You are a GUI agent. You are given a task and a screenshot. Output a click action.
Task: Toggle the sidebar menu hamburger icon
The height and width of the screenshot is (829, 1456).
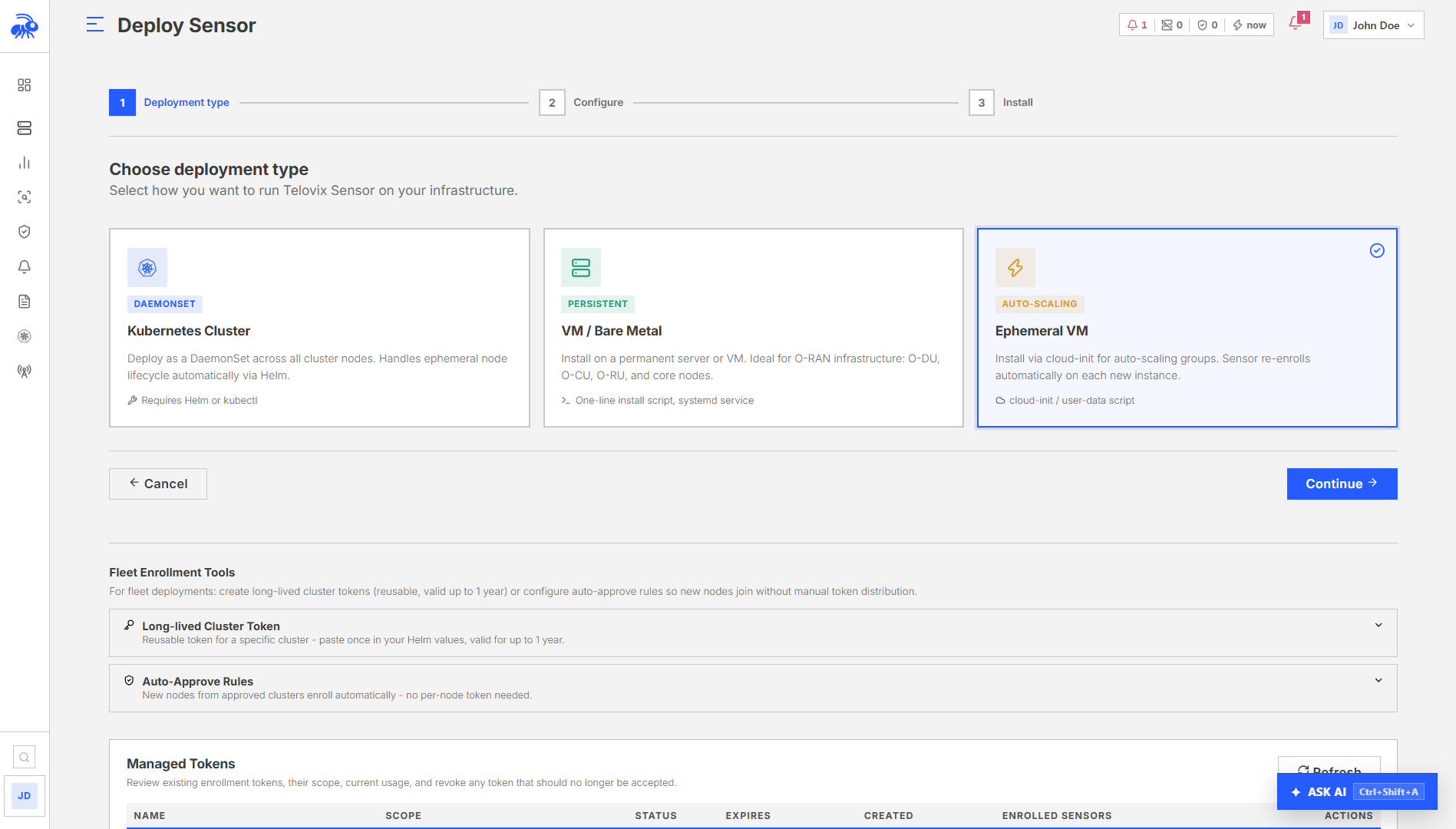point(95,25)
